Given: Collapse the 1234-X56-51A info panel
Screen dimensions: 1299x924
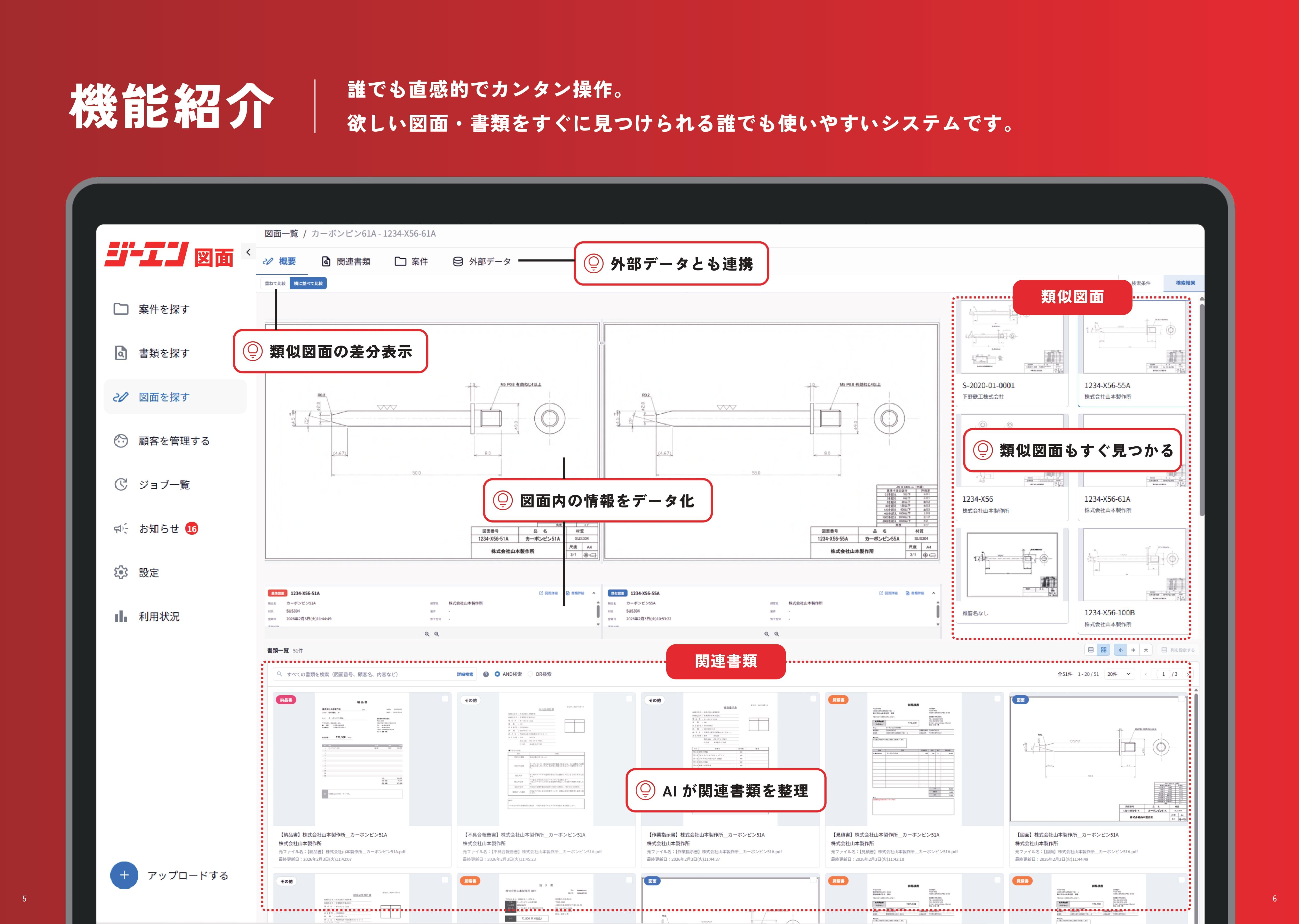Looking at the screenshot, I should tap(594, 594).
